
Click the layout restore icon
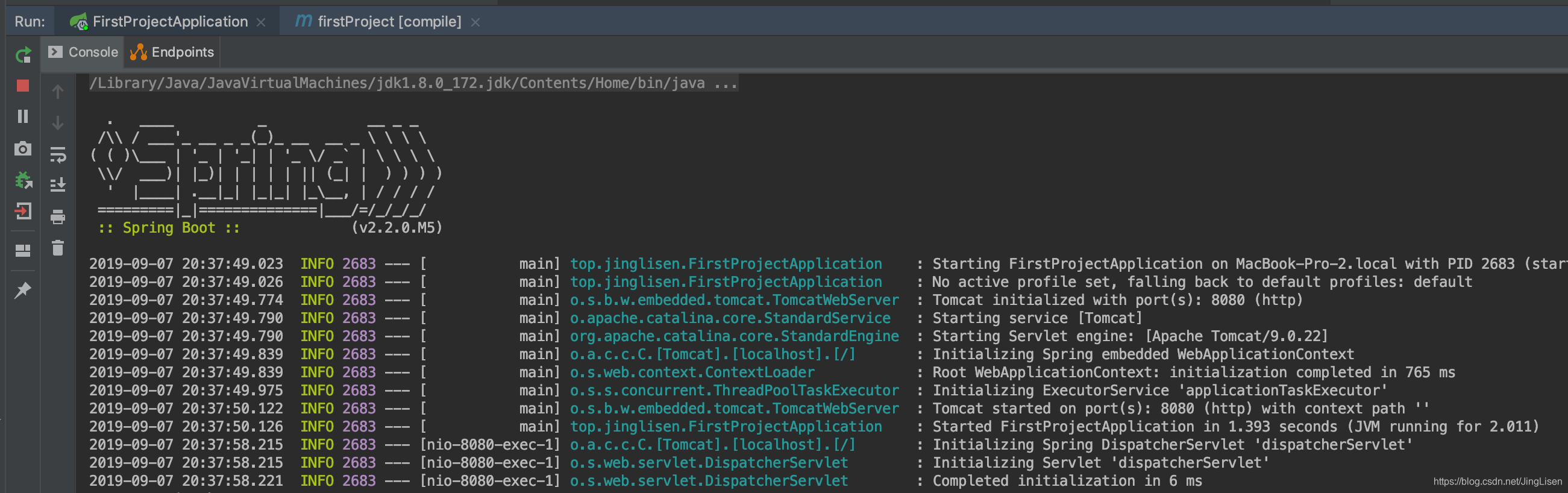tap(23, 251)
